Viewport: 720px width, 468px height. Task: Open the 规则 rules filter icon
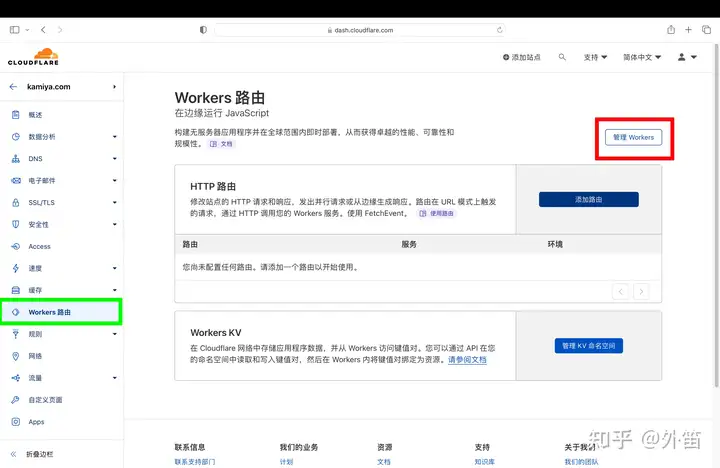16,334
